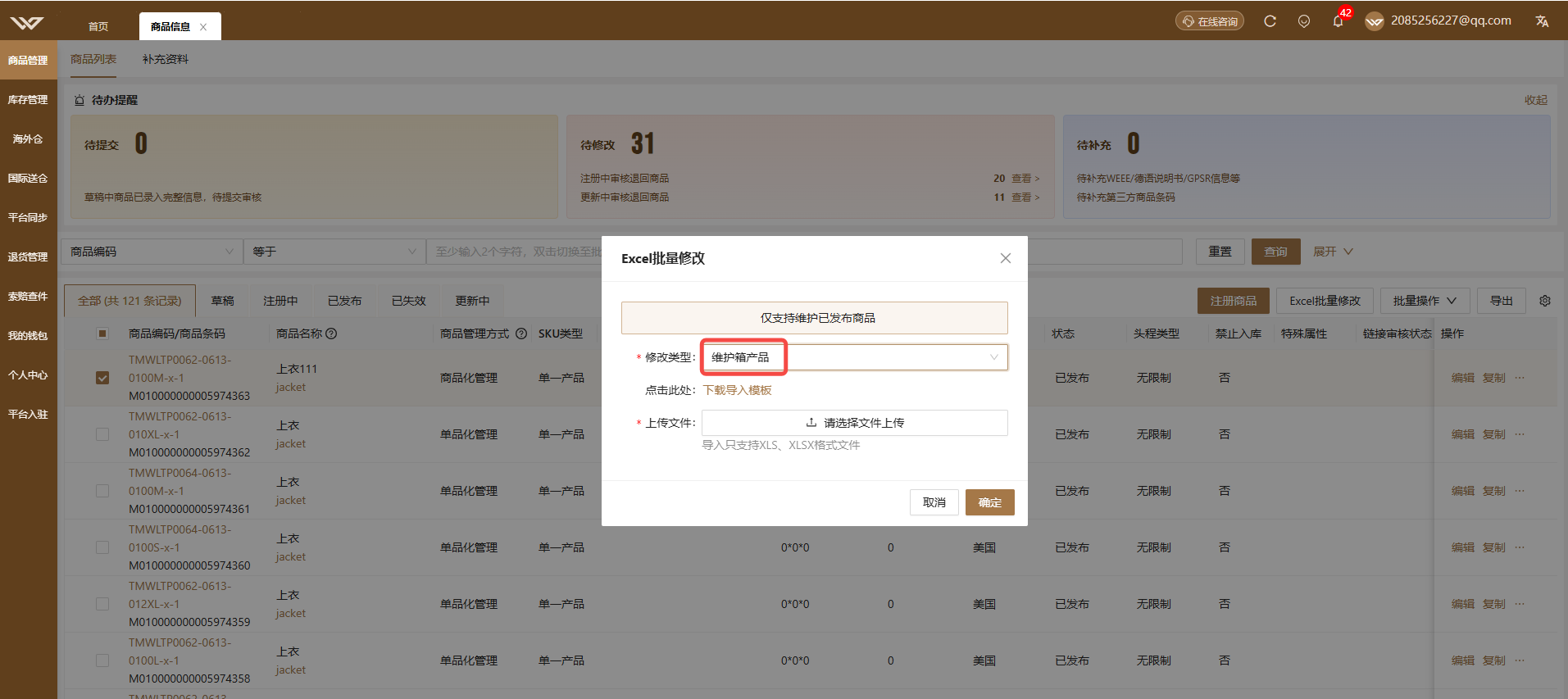View the 11 更新中审核退回商品 via 查看
This screenshot has height=699, width=1568.
pos(1025,197)
